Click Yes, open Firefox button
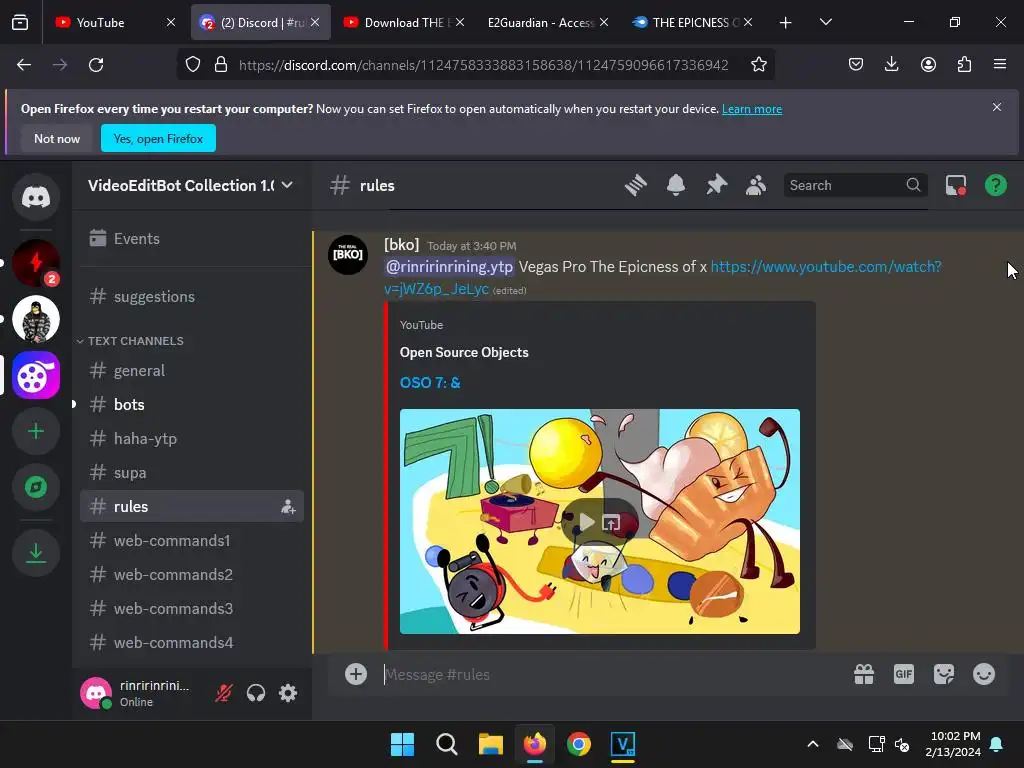The image size is (1024, 768). click(x=158, y=138)
